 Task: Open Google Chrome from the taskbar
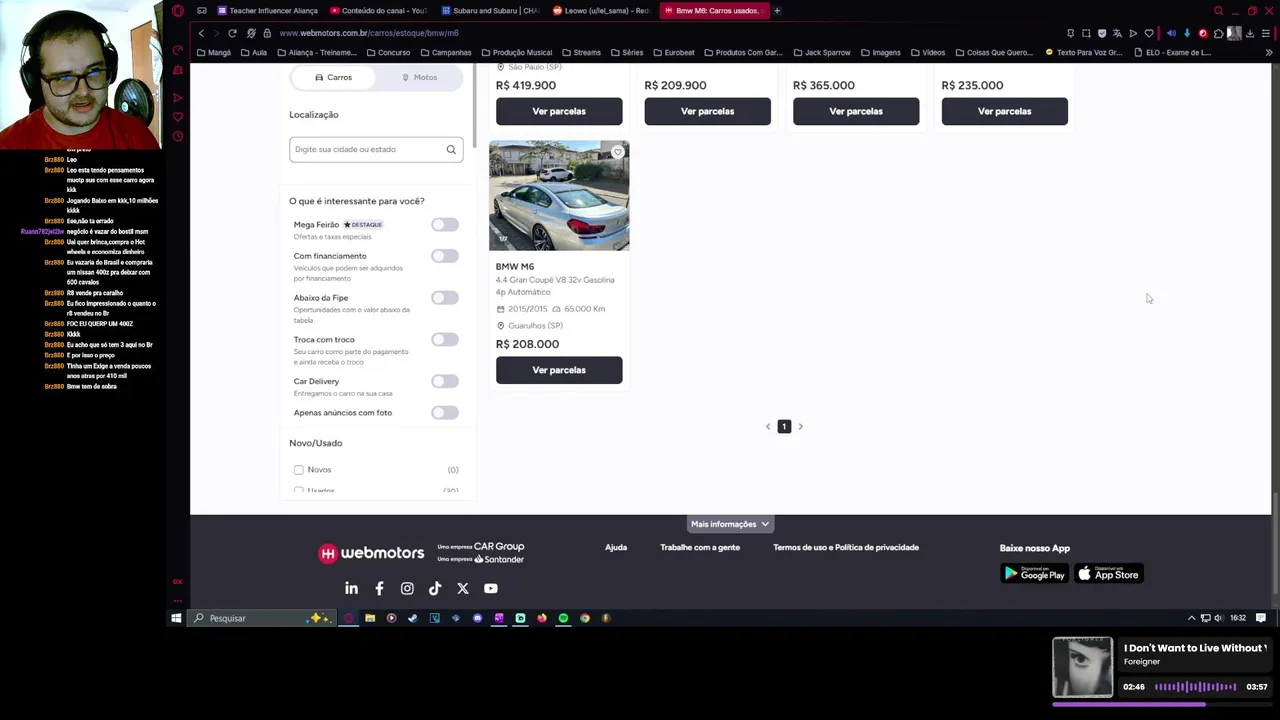click(585, 618)
